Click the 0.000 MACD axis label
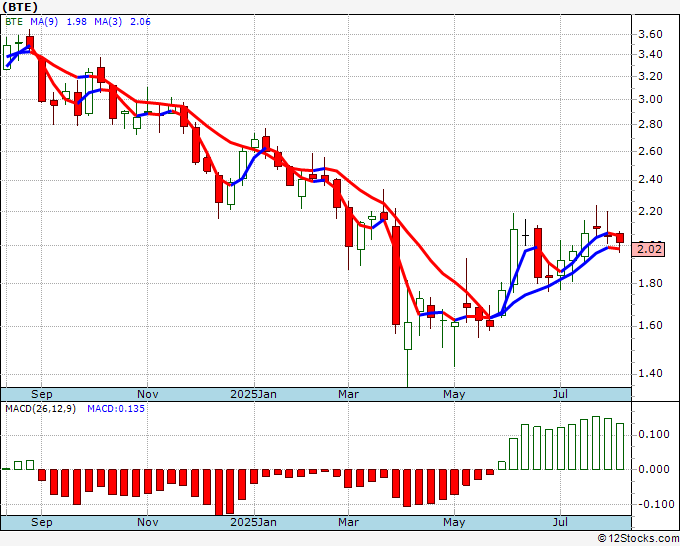This screenshot has width=680, height=546. [654, 469]
